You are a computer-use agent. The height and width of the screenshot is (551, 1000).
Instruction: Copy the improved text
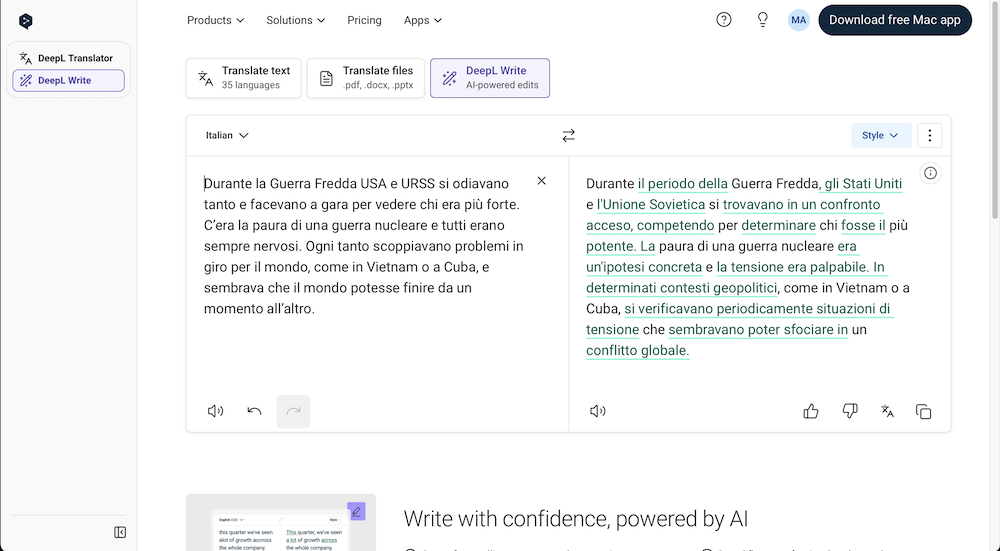(923, 411)
